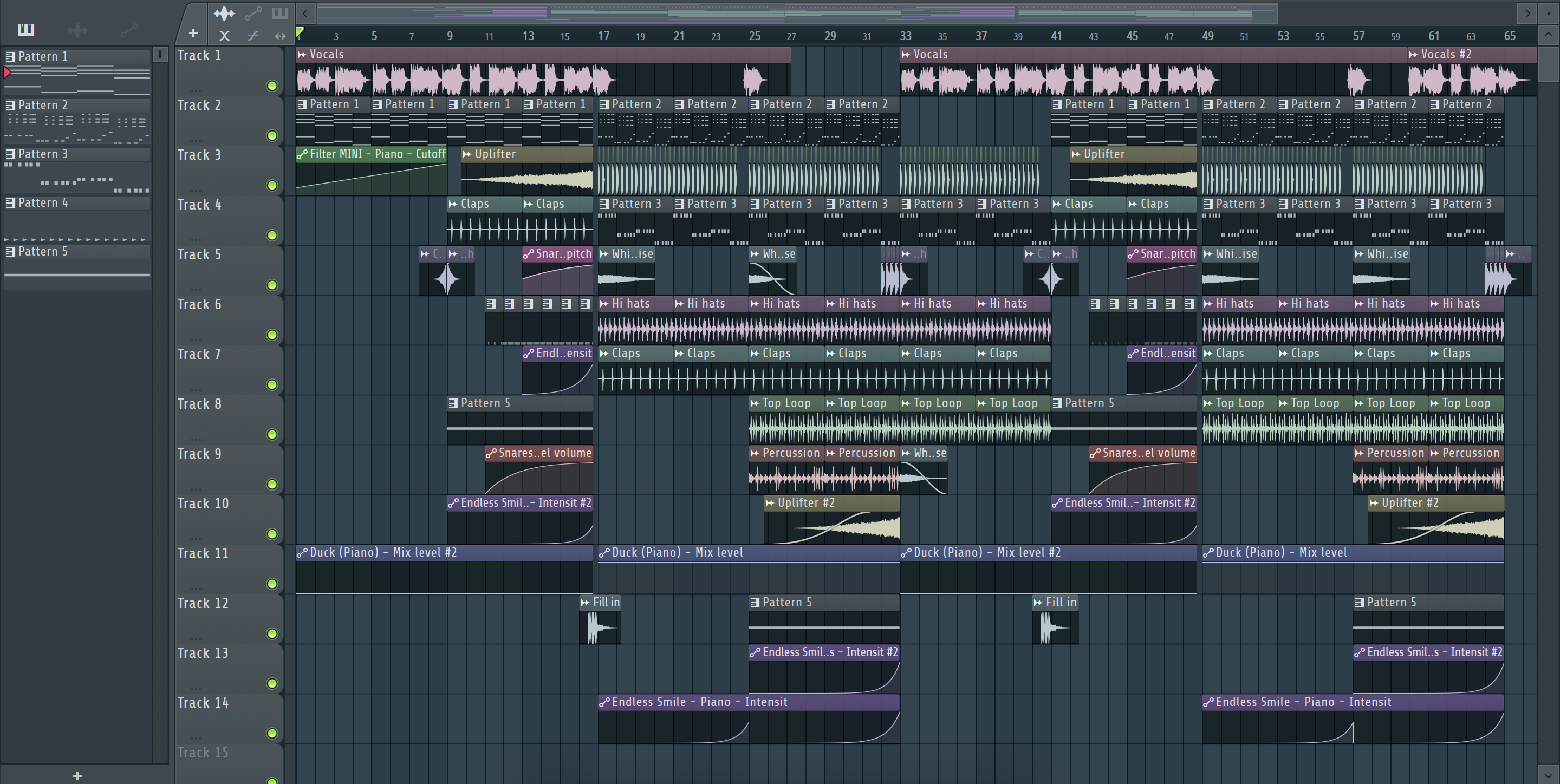
Task: Click the piano icon next to Pattern 5 in picker
Action: pyautogui.click(x=10, y=252)
